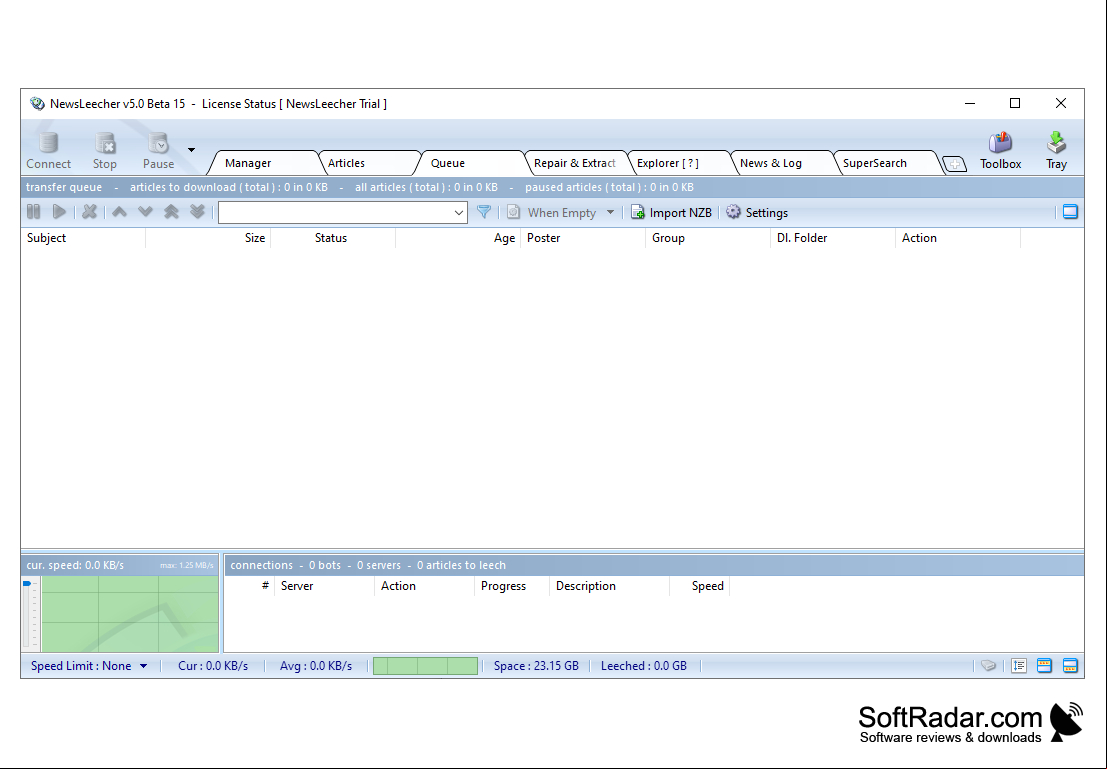Viewport: 1107px width, 769px height.
Task: Click the Cur : 0.0 KB/s status
Action: pos(213,666)
